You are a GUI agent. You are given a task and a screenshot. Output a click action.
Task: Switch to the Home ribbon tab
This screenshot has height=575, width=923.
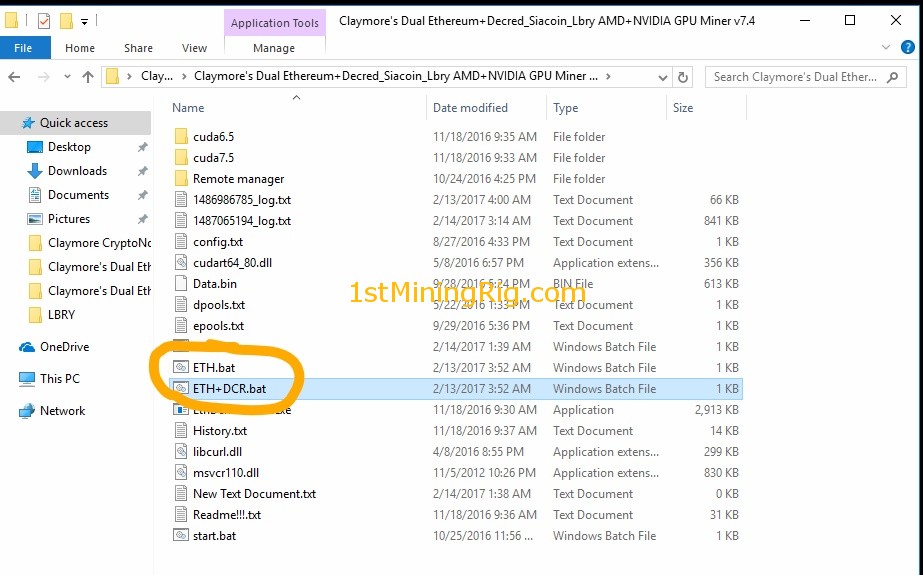[x=79, y=48]
